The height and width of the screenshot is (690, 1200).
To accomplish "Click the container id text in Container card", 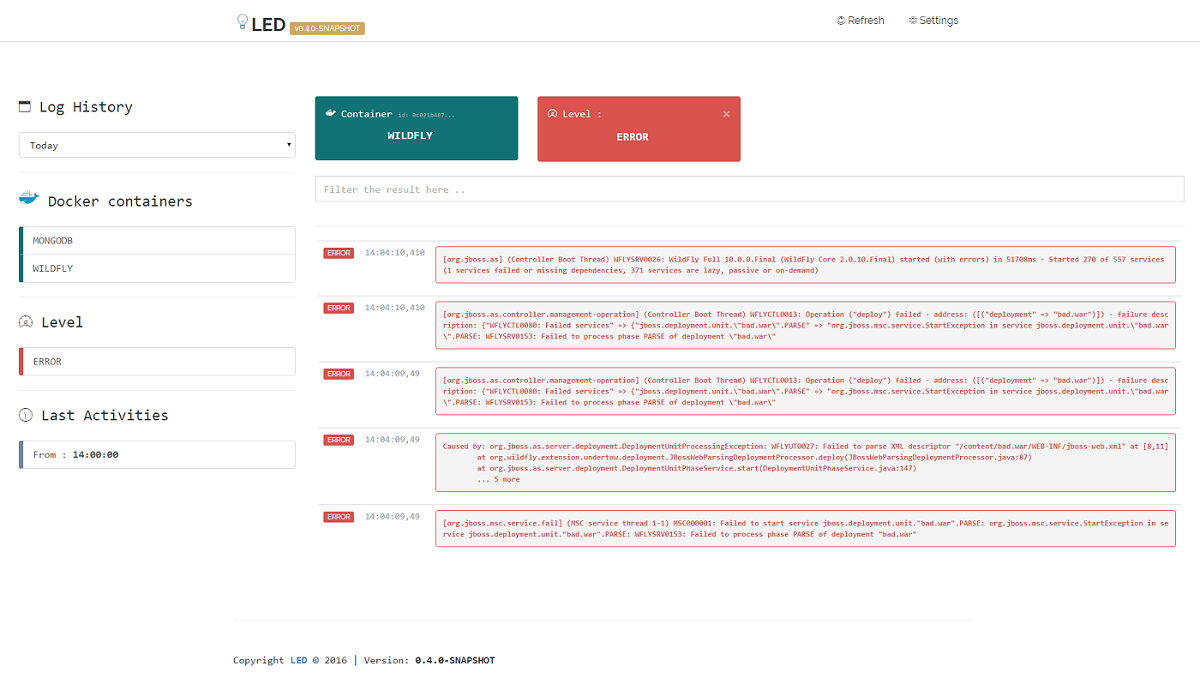I will 426,115.
